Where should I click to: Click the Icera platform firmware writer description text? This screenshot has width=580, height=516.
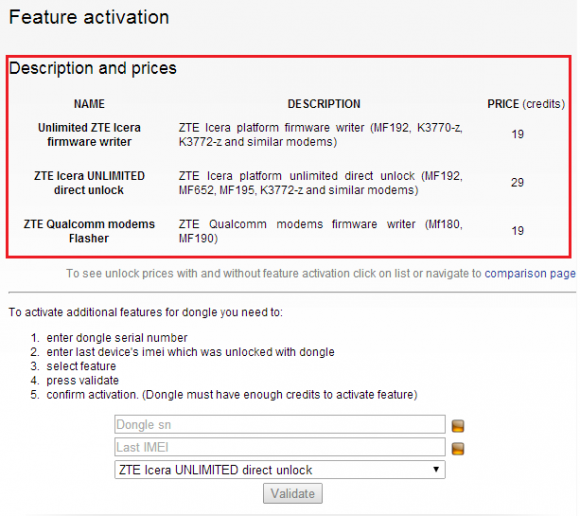320,135
